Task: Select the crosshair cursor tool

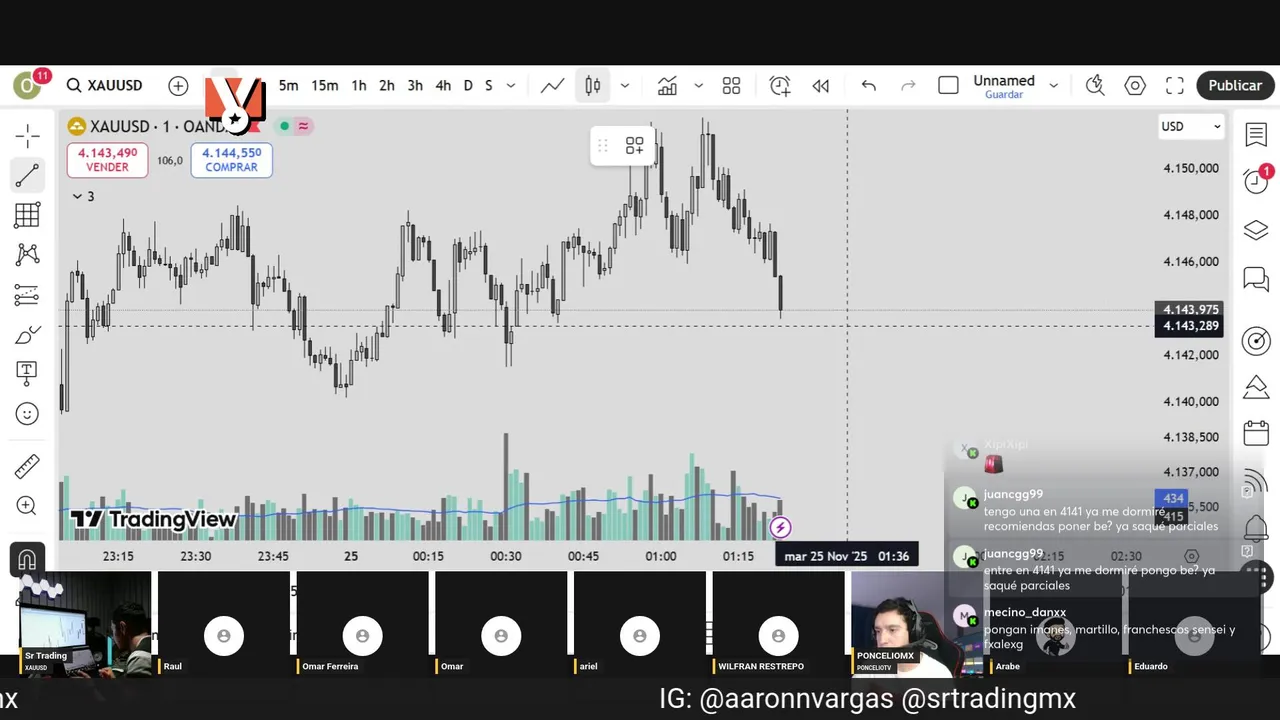Action: click(x=27, y=135)
